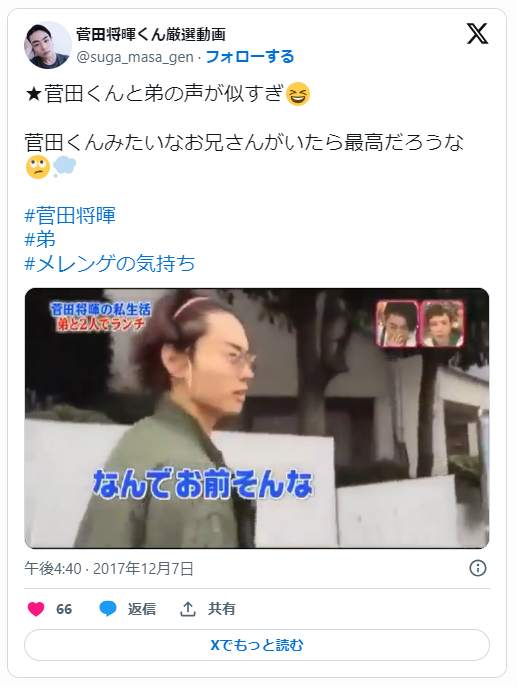The height and width of the screenshot is (687, 517).
Task: Click the 午後4:40 · 2017年12月7日 timestamp
Action: (x=109, y=569)
